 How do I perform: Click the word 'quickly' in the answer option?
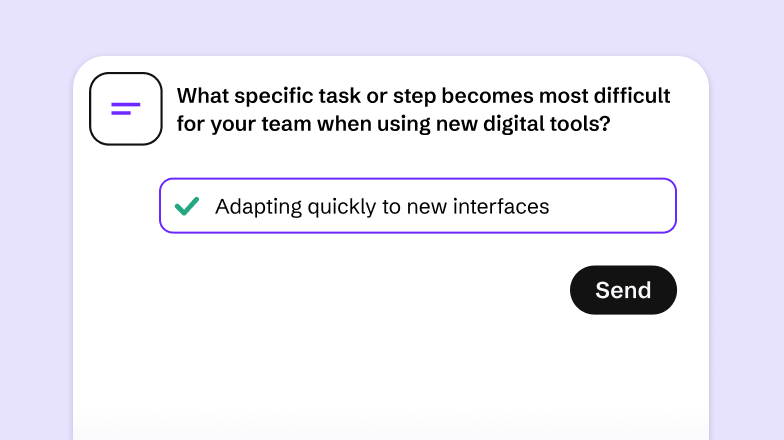(344, 207)
